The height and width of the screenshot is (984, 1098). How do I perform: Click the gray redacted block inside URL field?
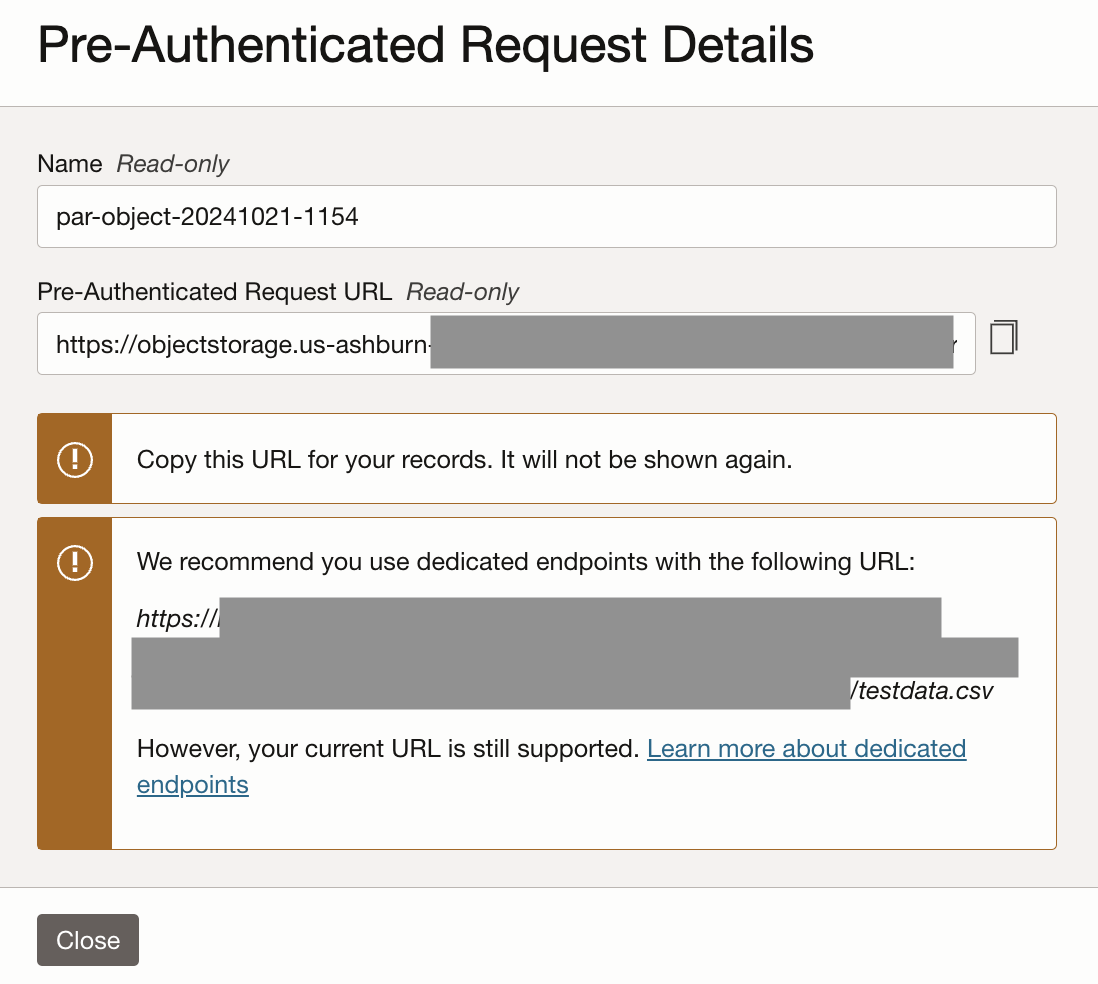pos(691,343)
